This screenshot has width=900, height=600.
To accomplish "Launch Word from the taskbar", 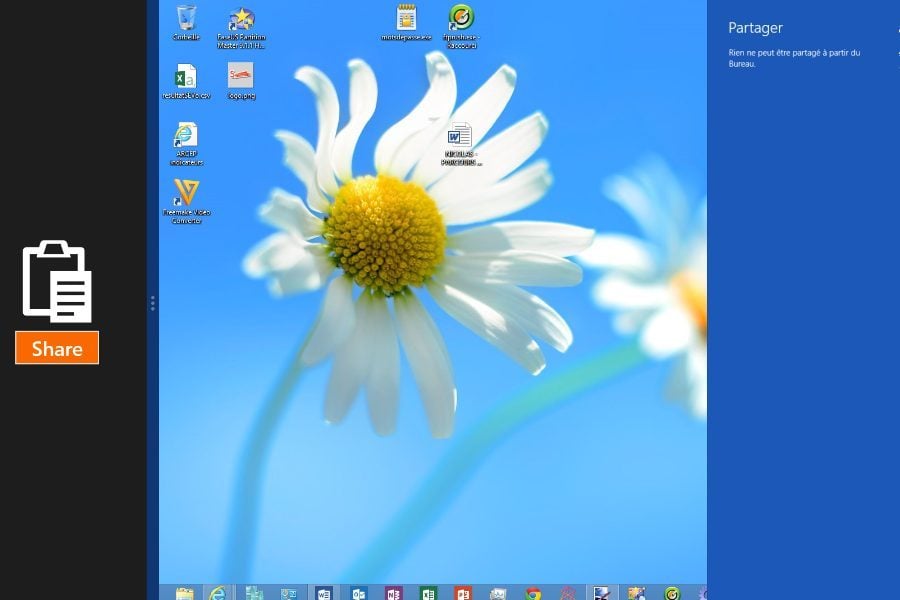I will click(324, 593).
